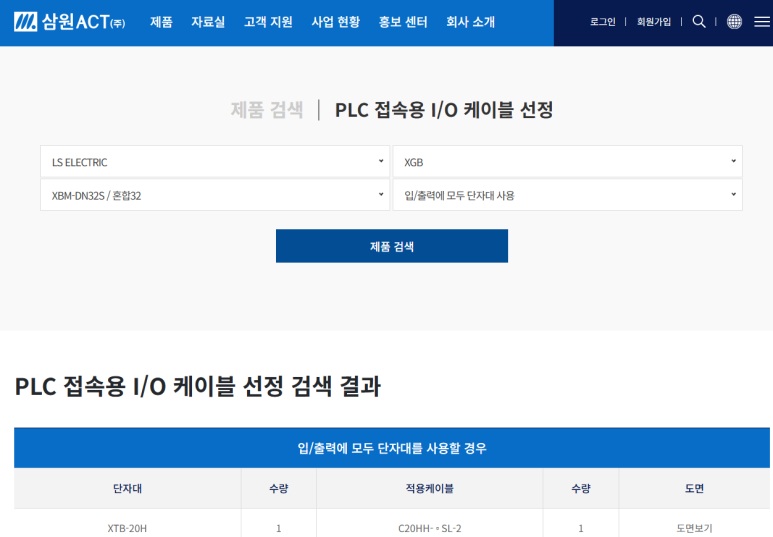Open the hamburger menu icon
773x537 pixels.
tap(762, 21)
